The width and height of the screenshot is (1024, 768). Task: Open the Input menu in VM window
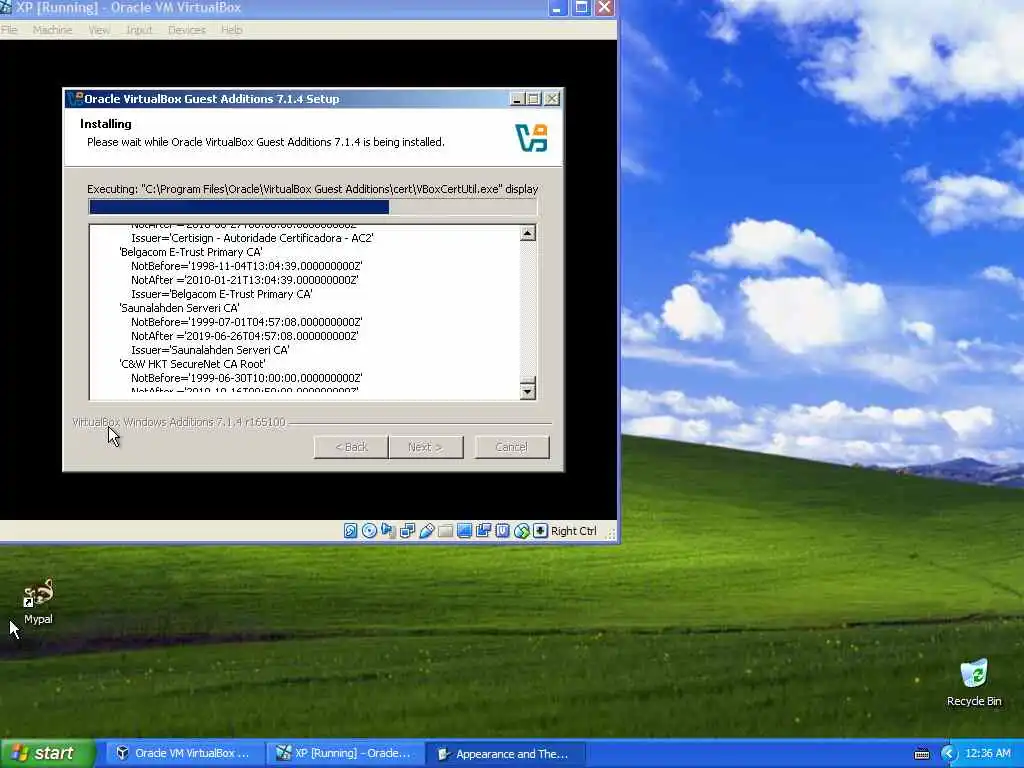coord(138,30)
